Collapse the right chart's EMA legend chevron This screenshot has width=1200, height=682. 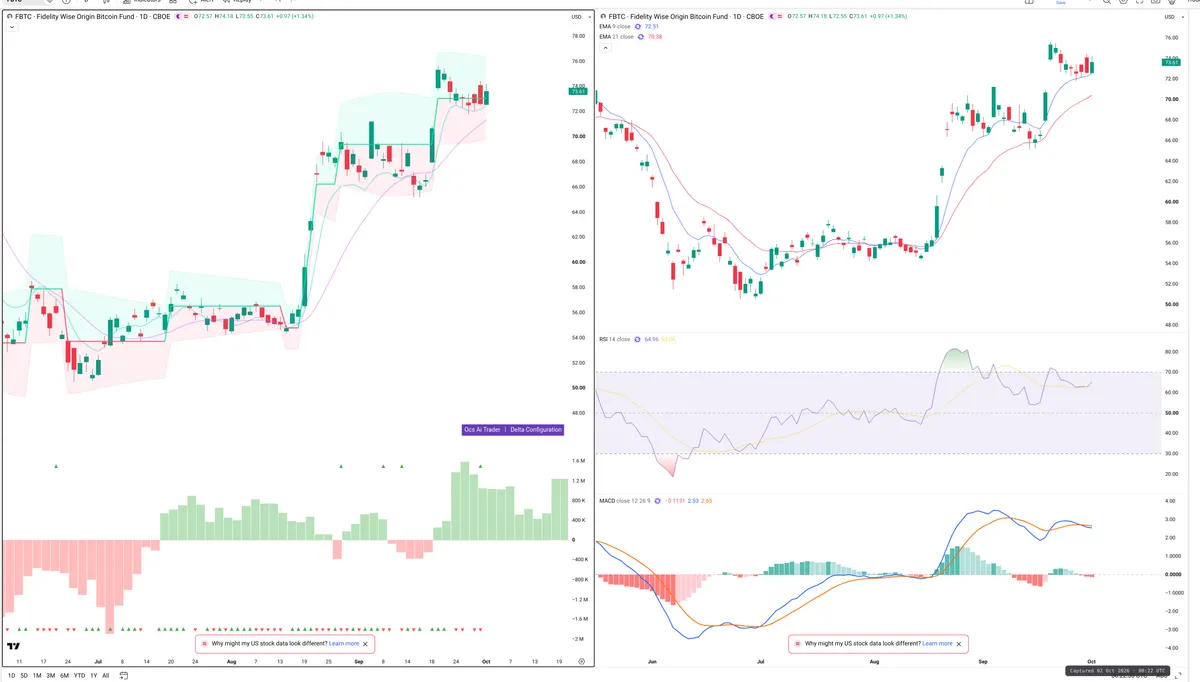[x=605, y=47]
